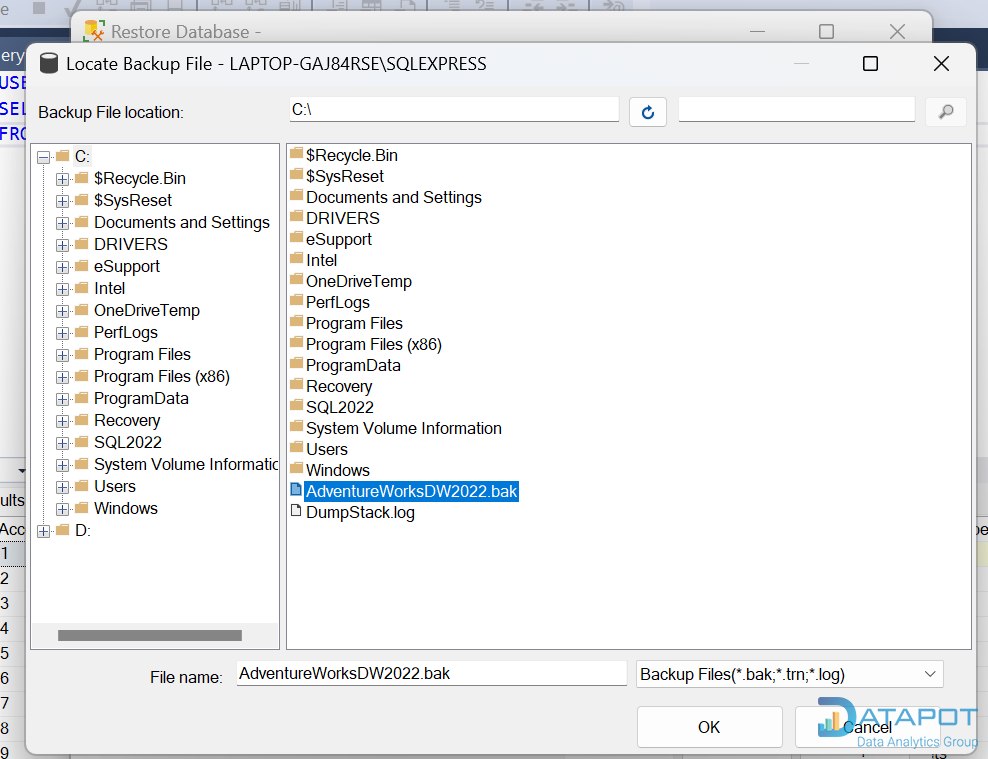
Task: Click the SQL2022 folder icon in file list
Action: click(296, 407)
